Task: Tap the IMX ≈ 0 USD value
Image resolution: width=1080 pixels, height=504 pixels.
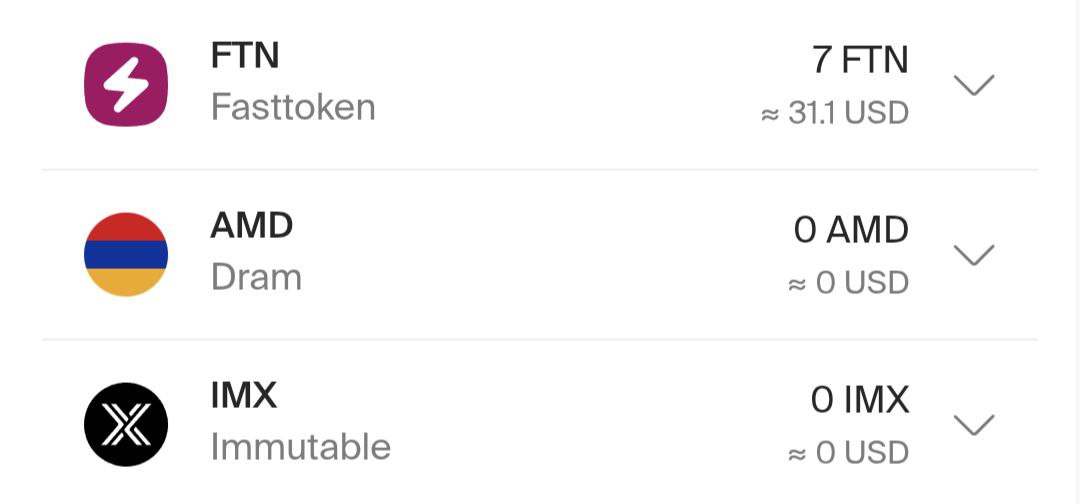Action: [849, 453]
